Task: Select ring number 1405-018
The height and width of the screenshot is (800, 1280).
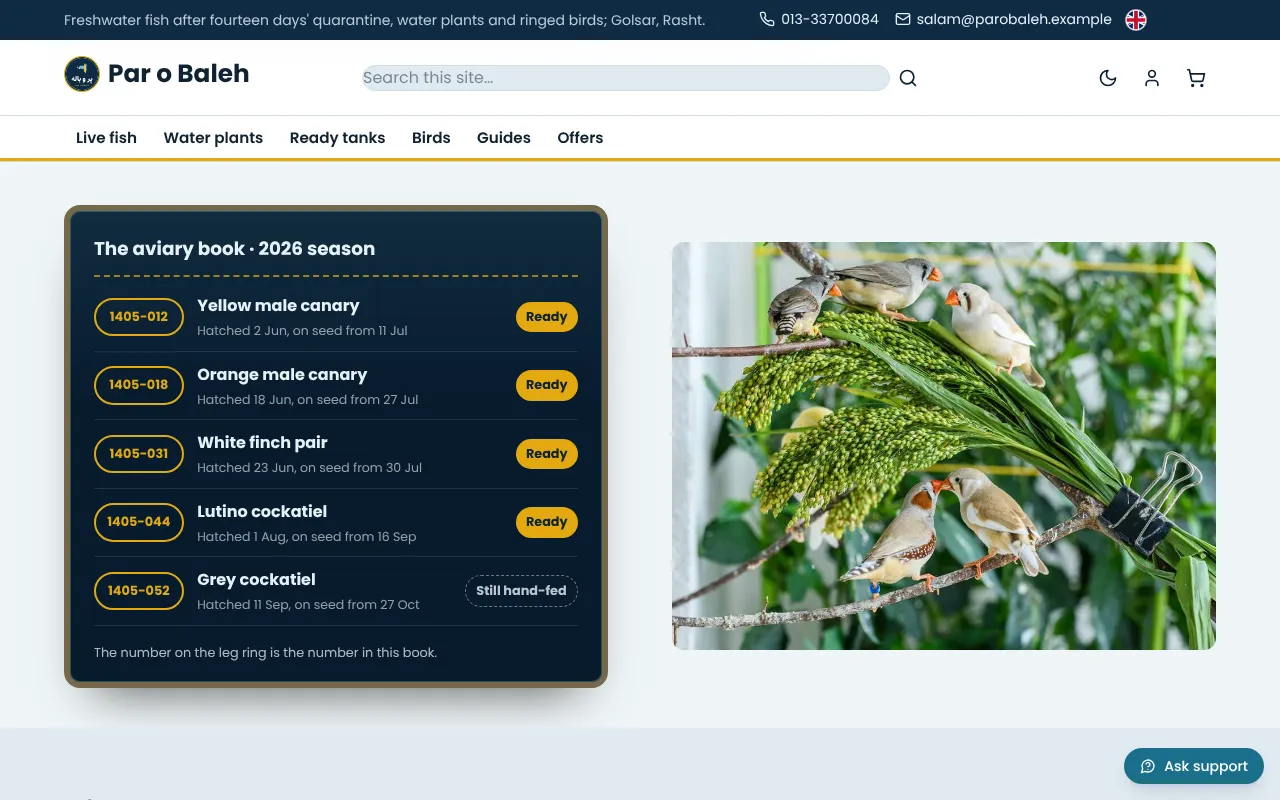Action: pyautogui.click(x=139, y=385)
